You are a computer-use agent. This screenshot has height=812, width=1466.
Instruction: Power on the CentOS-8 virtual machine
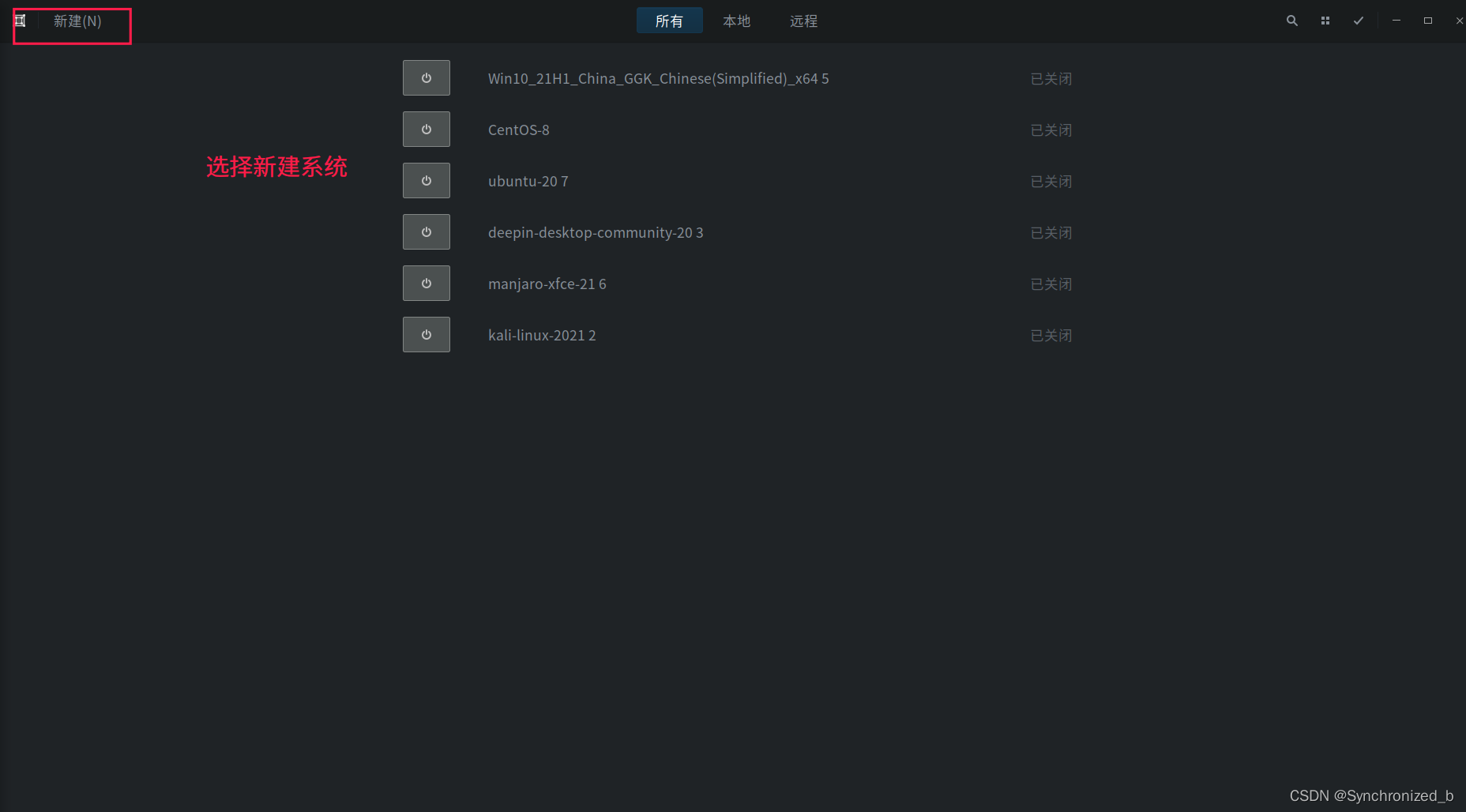click(427, 130)
